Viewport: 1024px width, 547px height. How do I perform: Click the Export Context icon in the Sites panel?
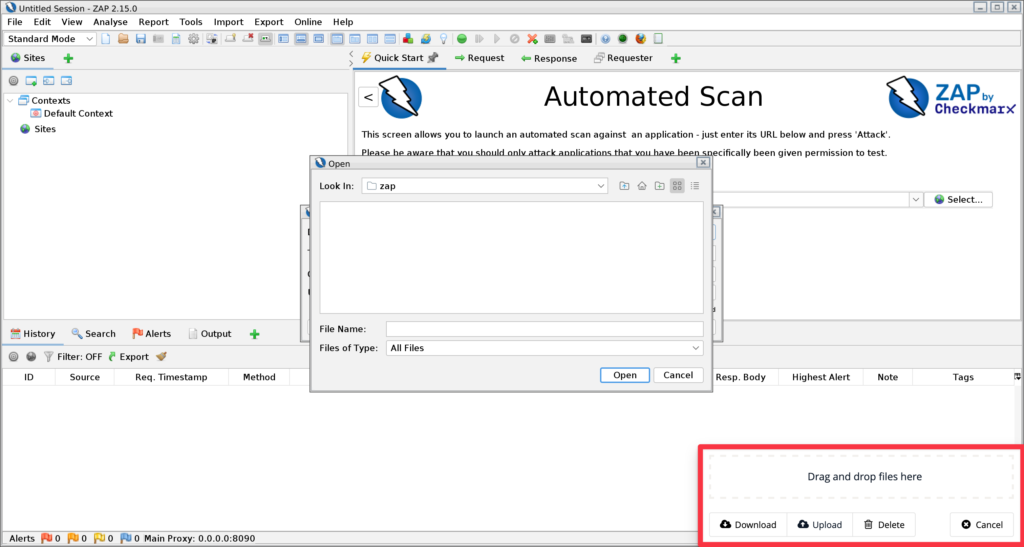click(x=66, y=81)
